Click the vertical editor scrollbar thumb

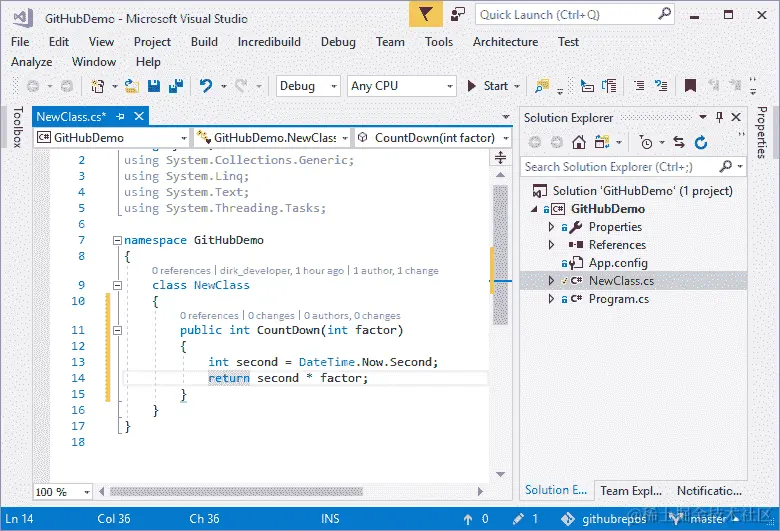click(500, 256)
